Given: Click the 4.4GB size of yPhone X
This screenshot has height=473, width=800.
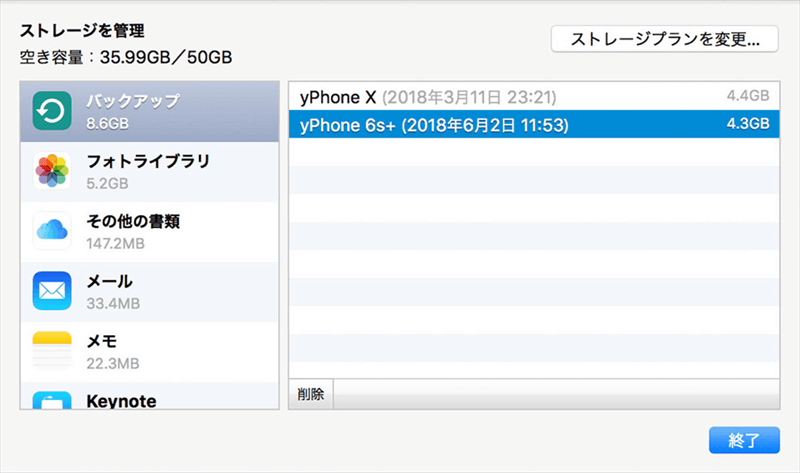Looking at the screenshot, I should tap(747, 97).
